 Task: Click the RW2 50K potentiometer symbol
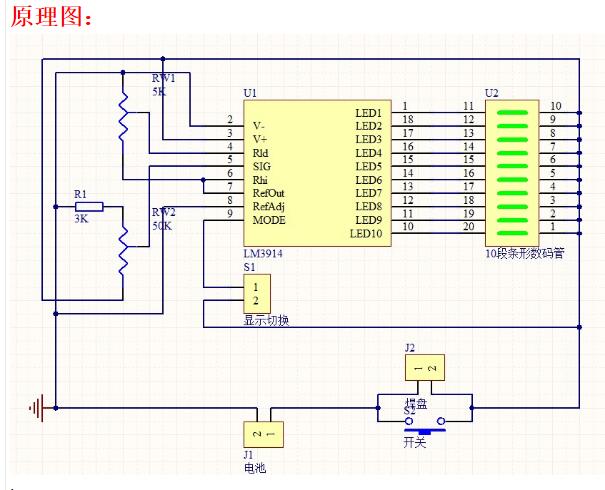123,250
